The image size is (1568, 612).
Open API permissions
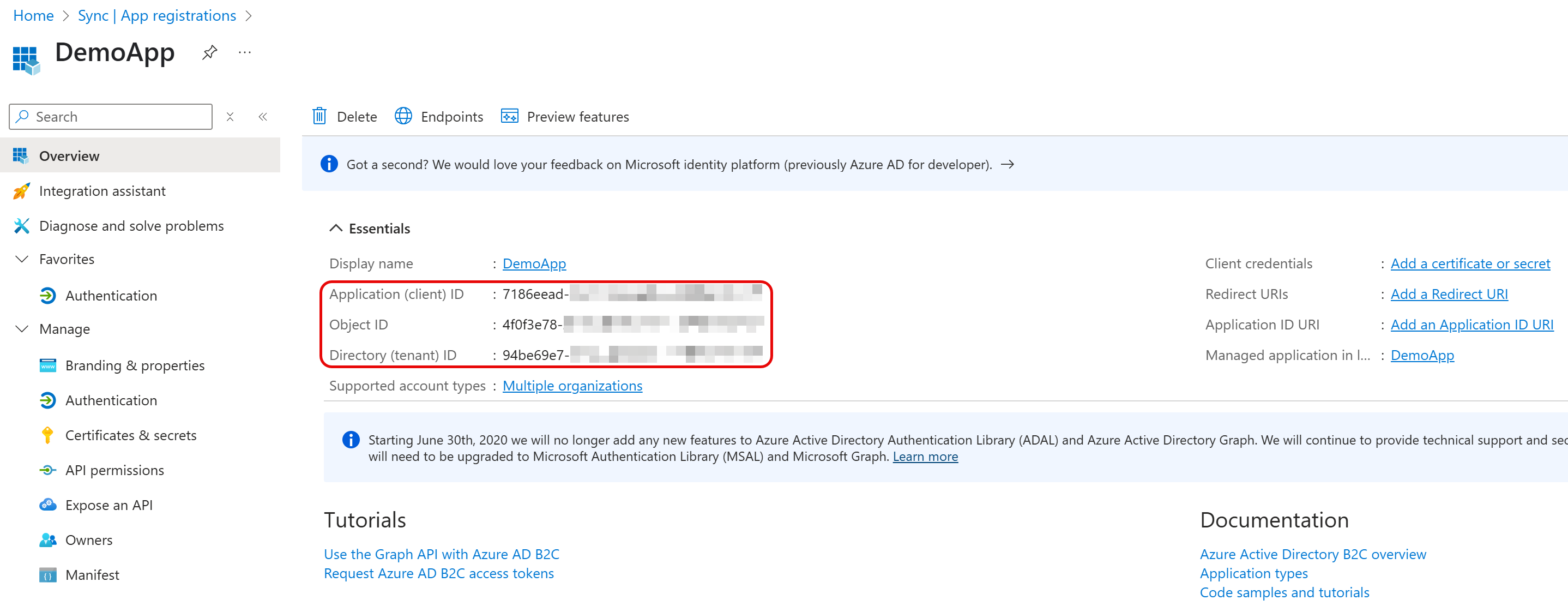pyautogui.click(x=114, y=470)
